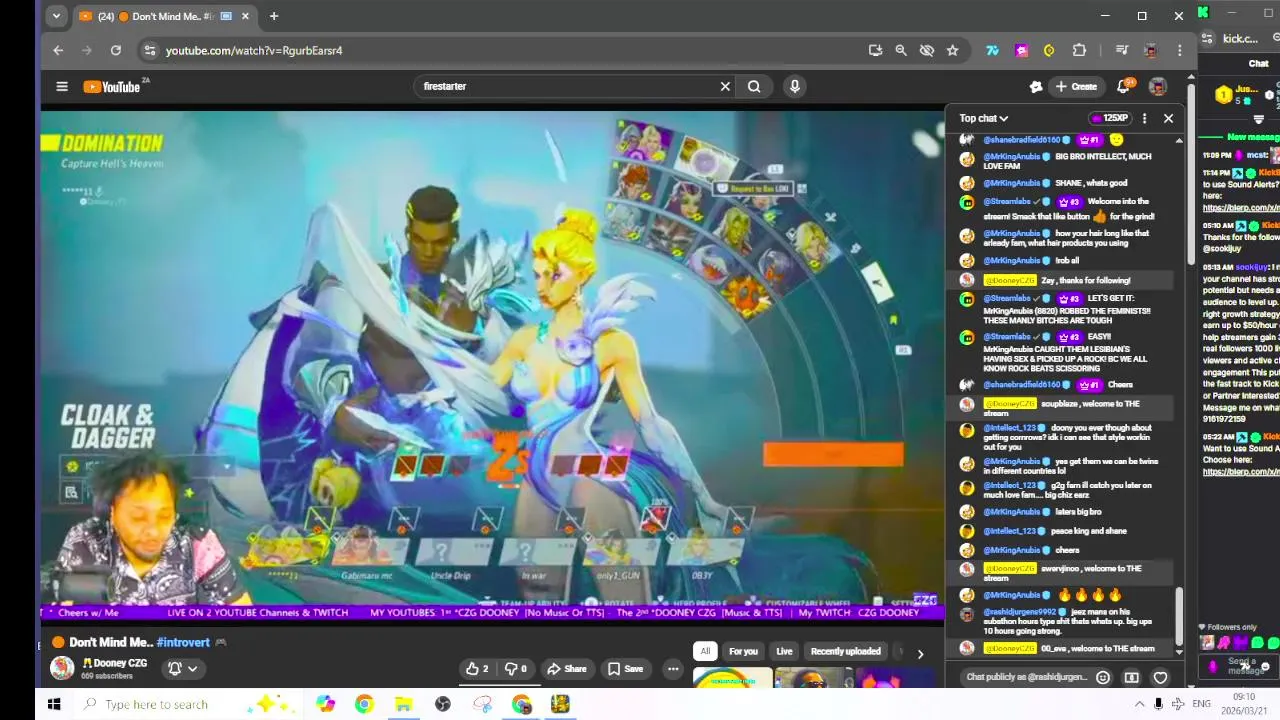This screenshot has height=720, width=1280.
Task: Bookmark this page with the star
Action: 953,50
